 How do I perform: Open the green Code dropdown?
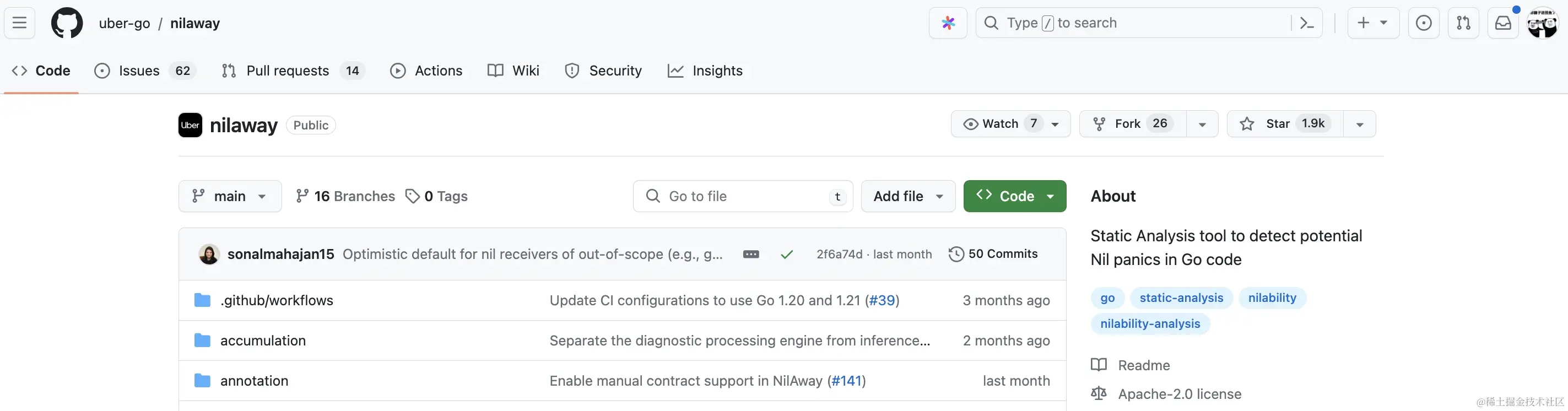[x=1015, y=196]
